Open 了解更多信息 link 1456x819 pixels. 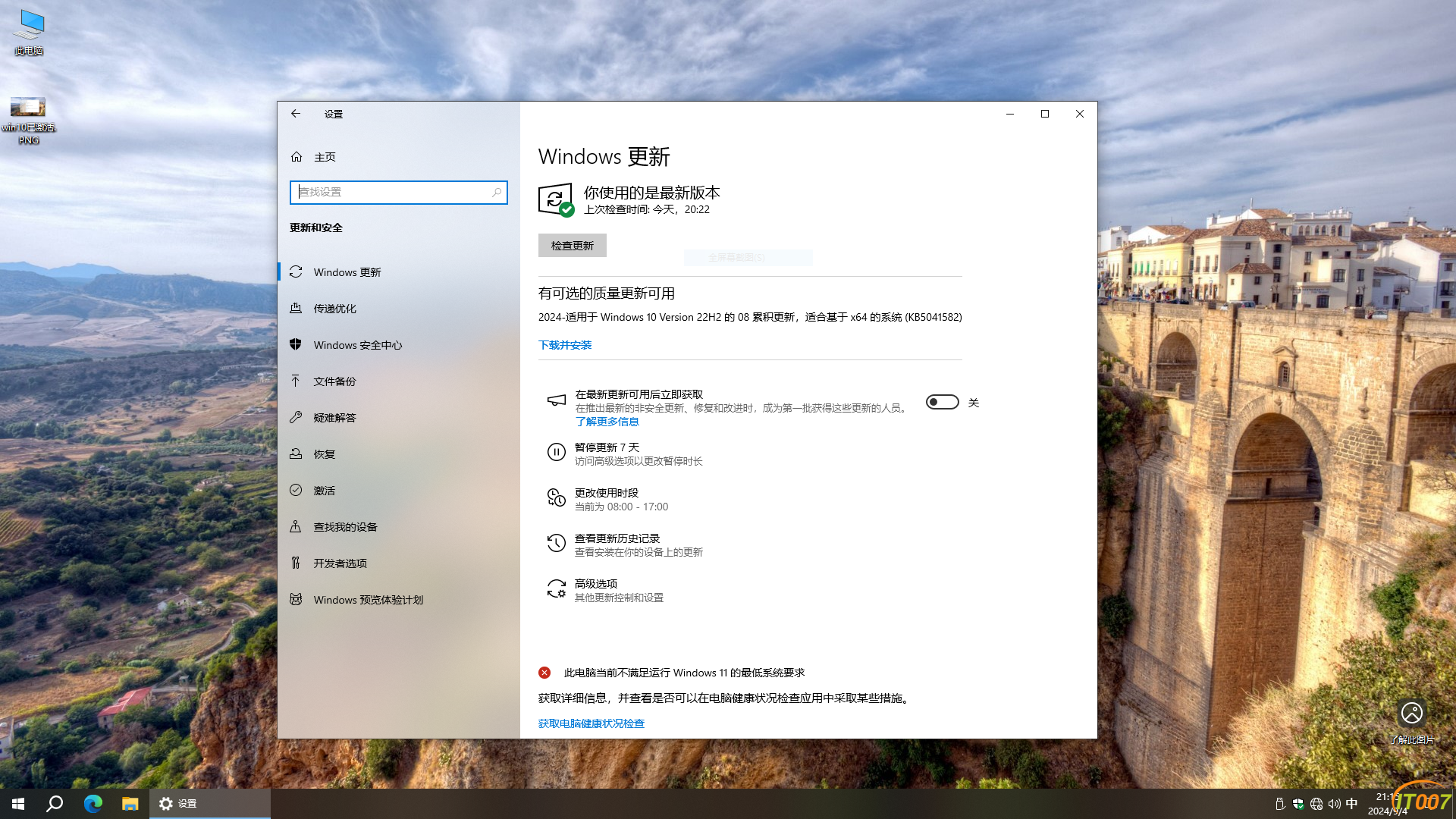(607, 422)
